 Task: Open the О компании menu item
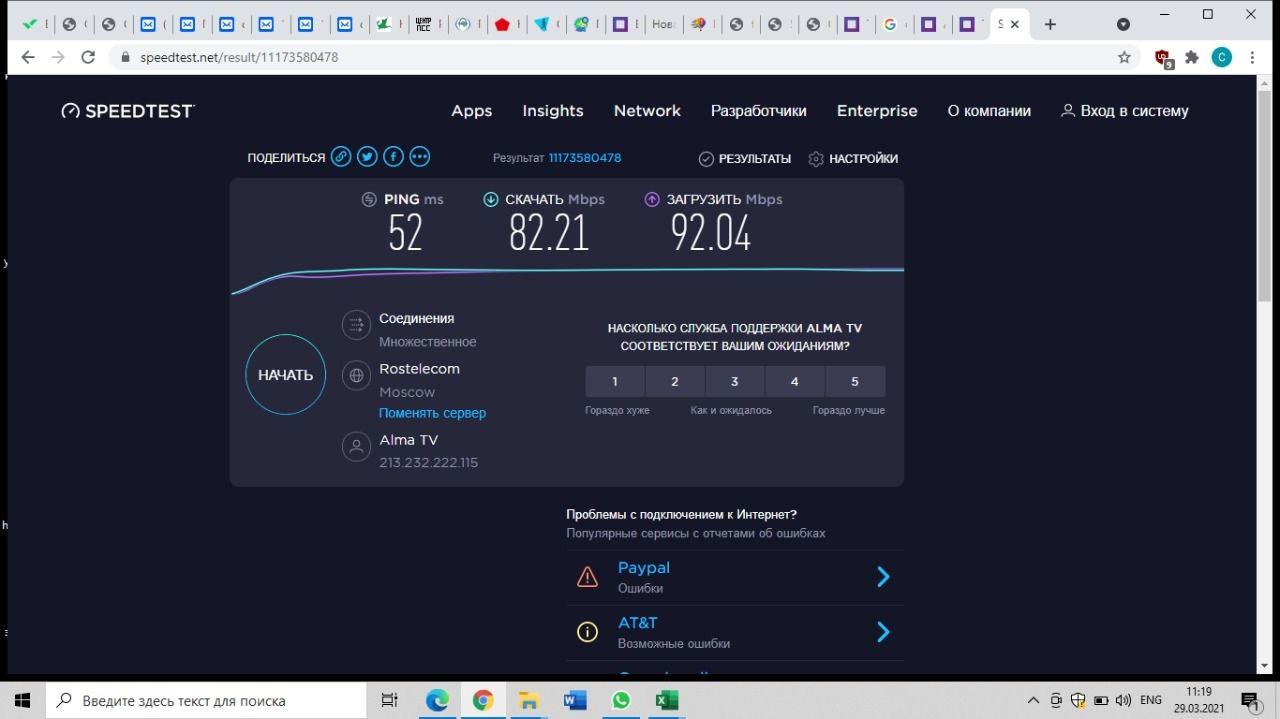click(989, 111)
